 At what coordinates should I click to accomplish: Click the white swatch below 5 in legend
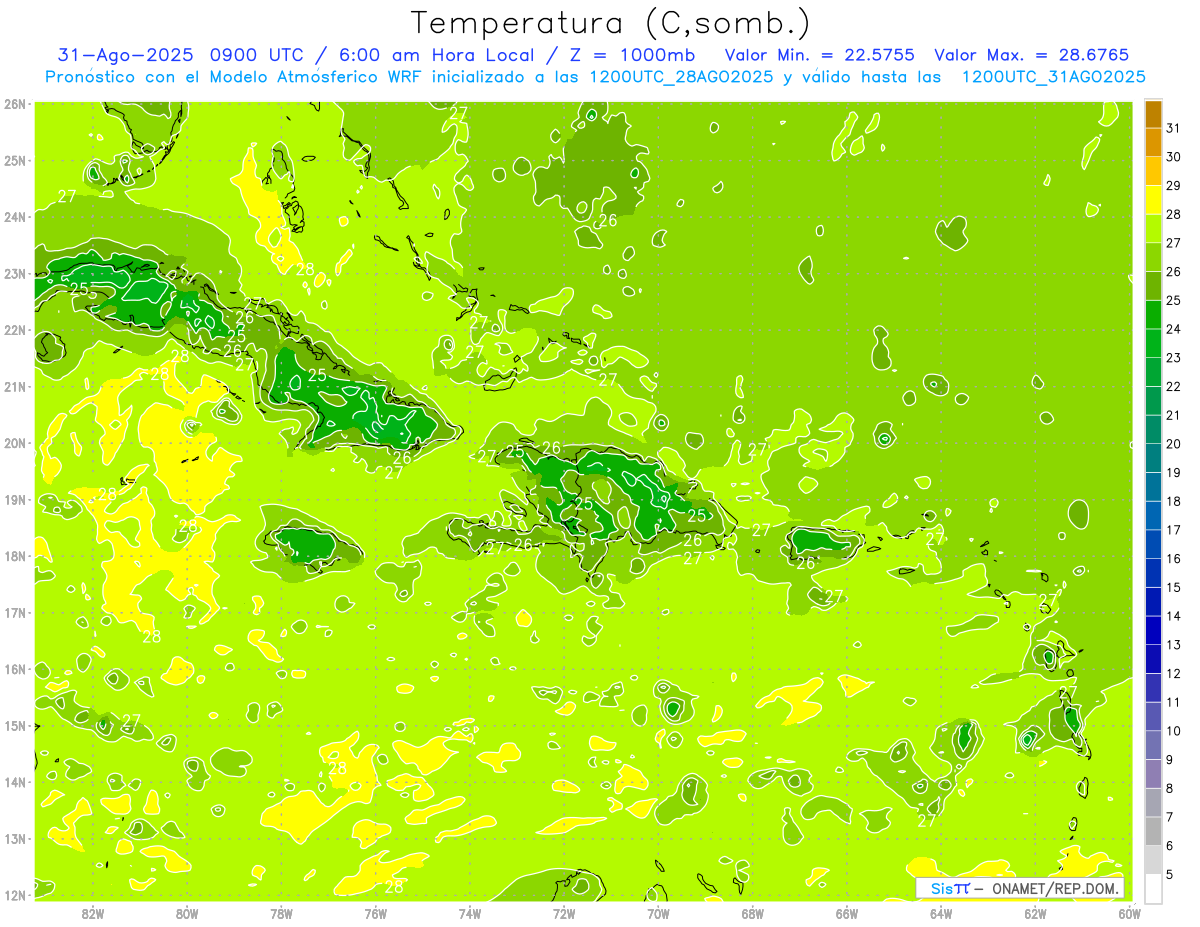(x=1153, y=888)
